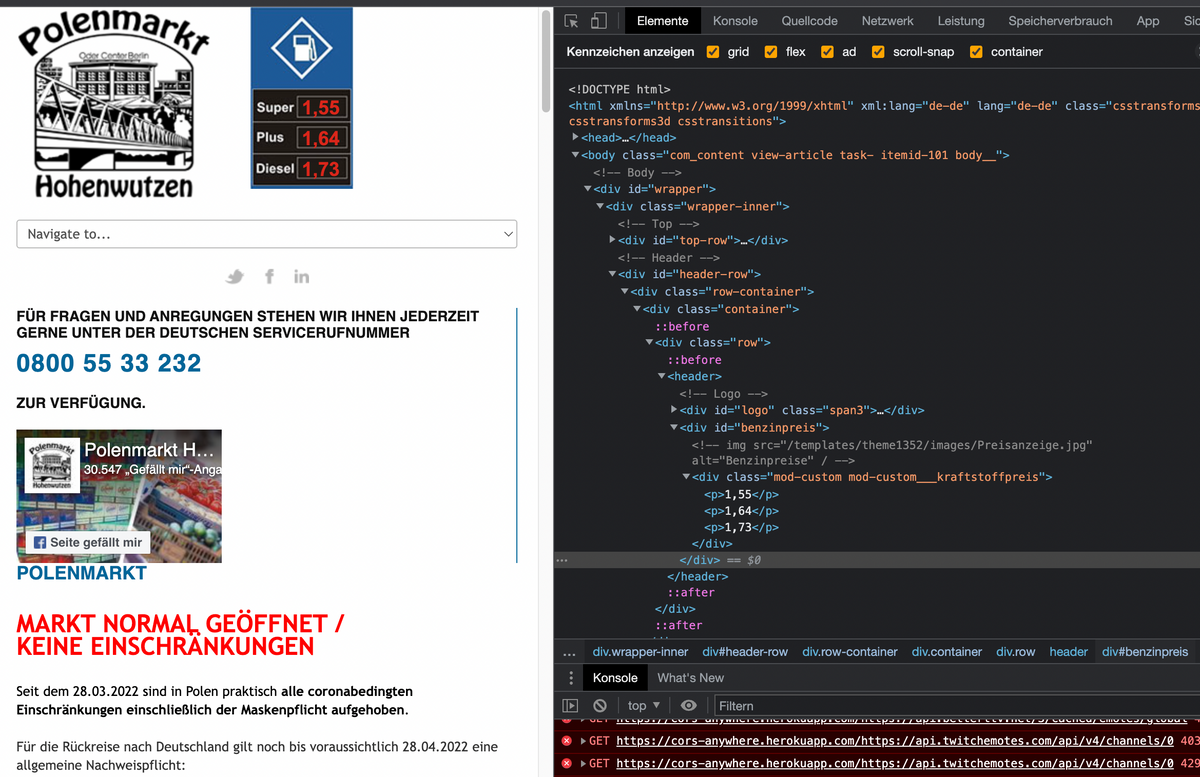Collapse the div#benzinpreis node
This screenshot has height=777, width=1200.
click(673, 427)
